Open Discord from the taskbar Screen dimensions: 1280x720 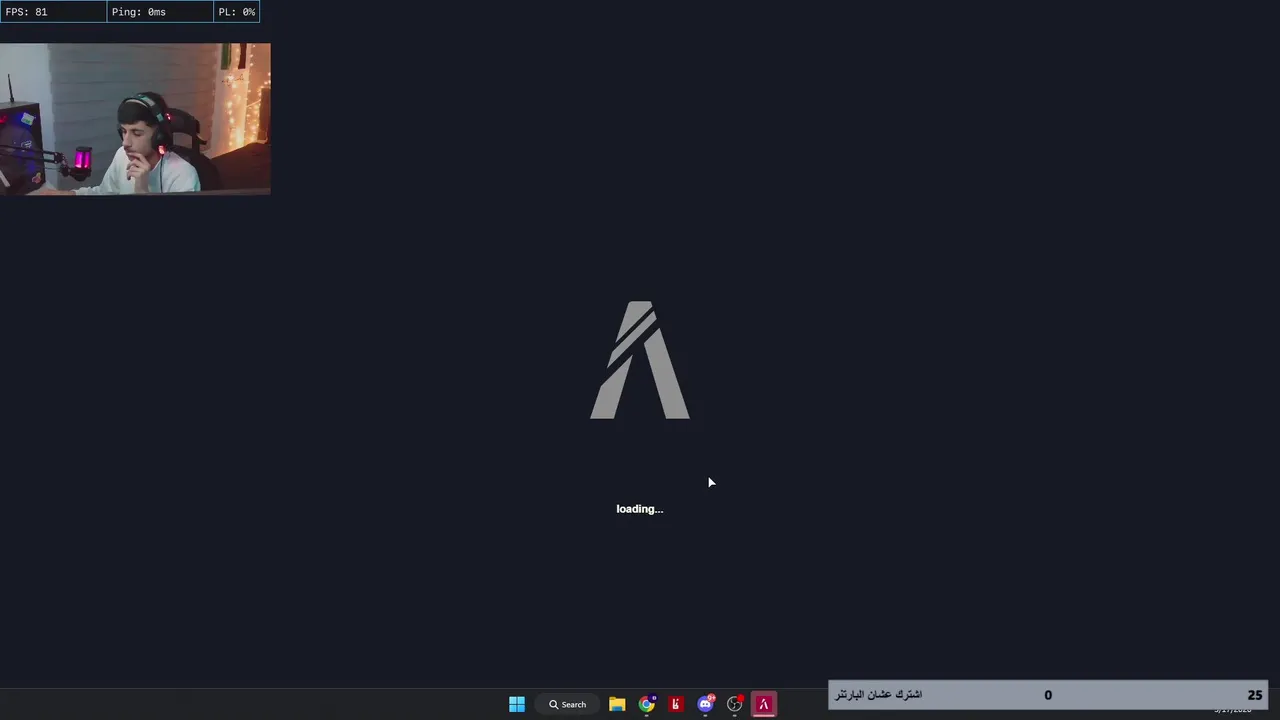tap(705, 704)
